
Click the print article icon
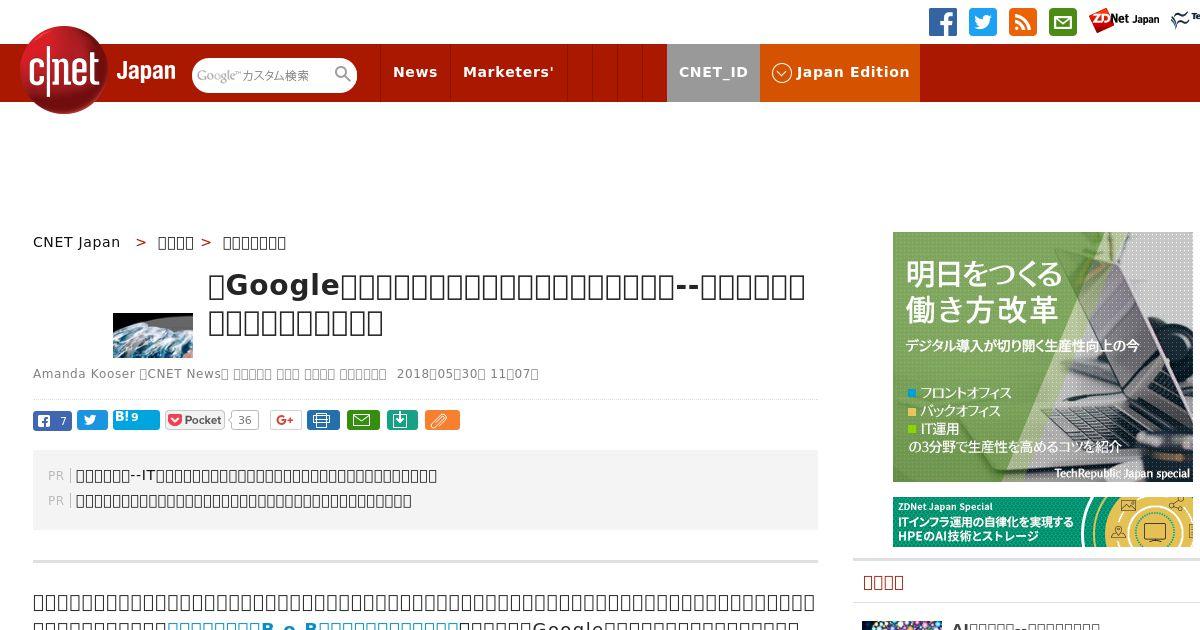click(323, 421)
